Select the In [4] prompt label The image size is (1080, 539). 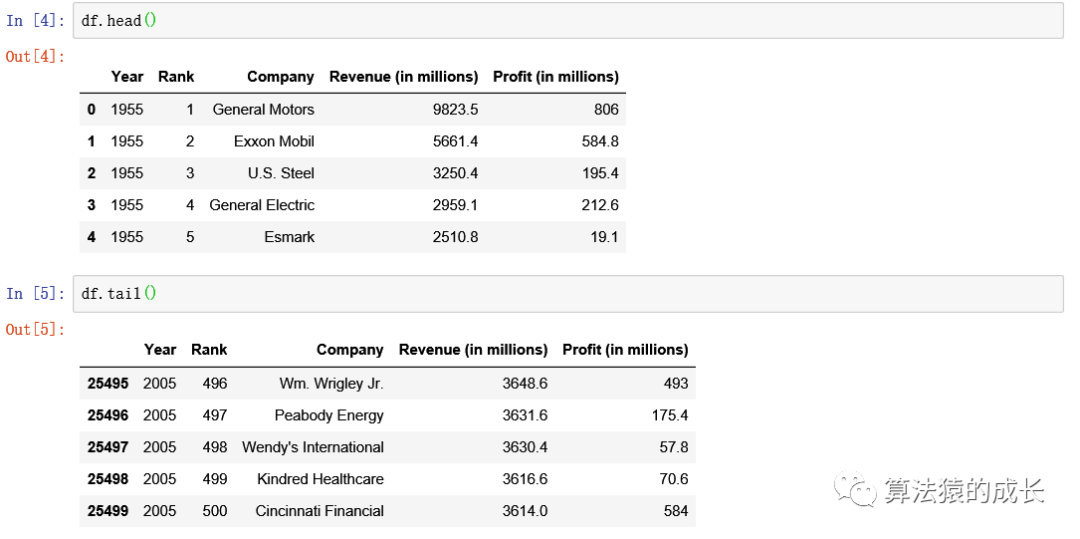pyautogui.click(x=36, y=21)
